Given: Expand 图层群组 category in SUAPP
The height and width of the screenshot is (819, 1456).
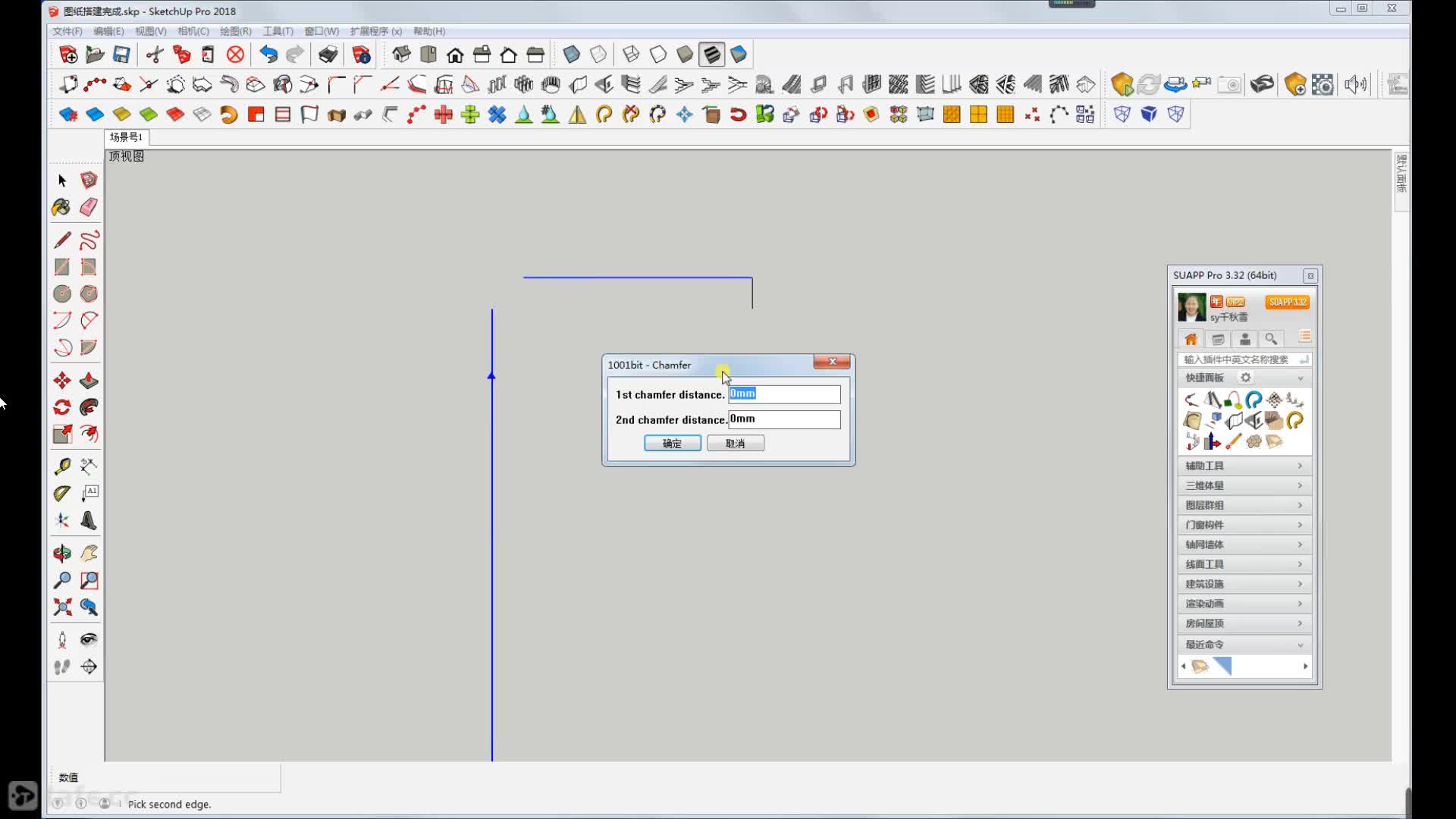Looking at the screenshot, I should coord(1244,505).
